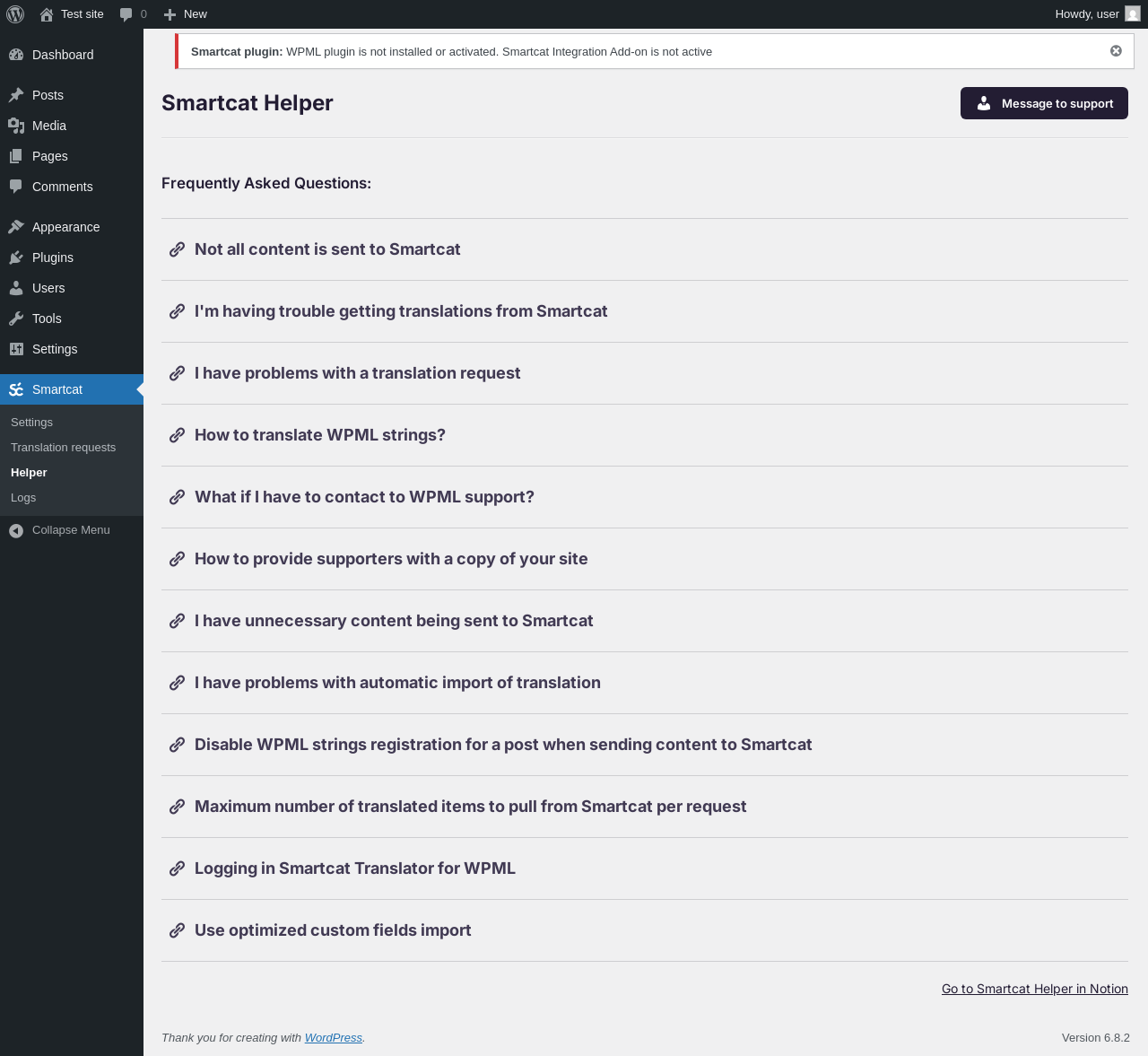Click link icon beside 'problems with a translation request'
This screenshot has width=1148, height=1056.
(178, 373)
